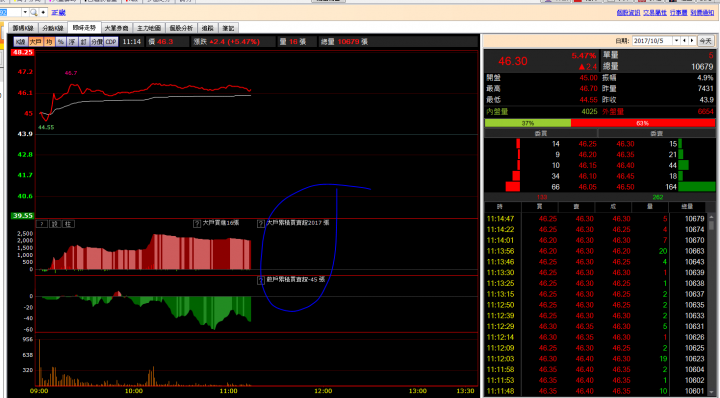
Task: Click the green 37% inner volume bar
Action: (x=528, y=123)
